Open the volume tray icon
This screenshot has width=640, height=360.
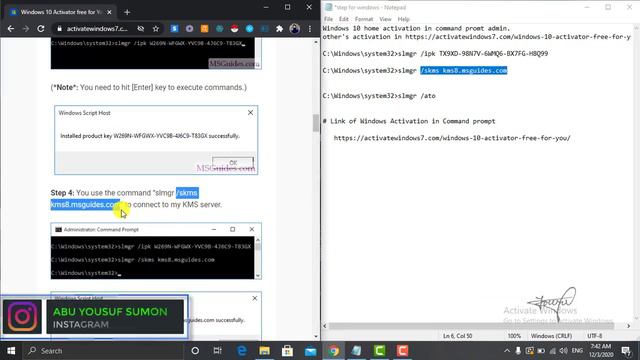pyautogui.click(x=564, y=351)
